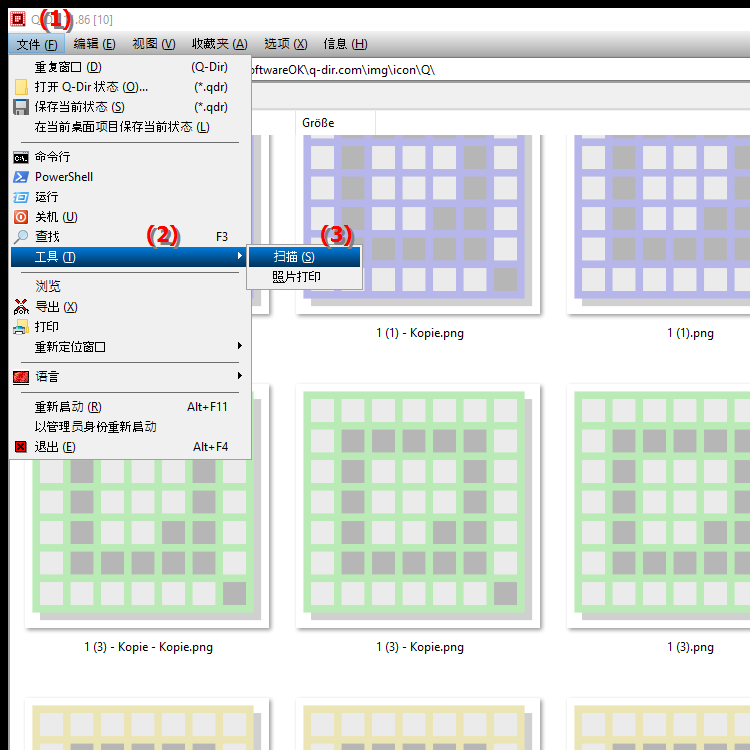This screenshot has width=750, height=750.
Task: Click the PowerShell icon
Action: click(x=21, y=177)
